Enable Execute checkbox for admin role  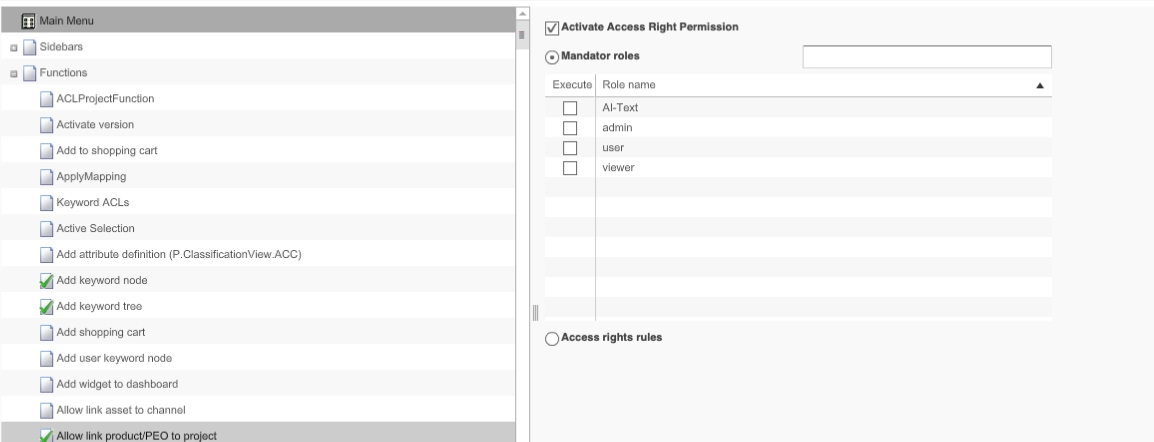pos(570,128)
